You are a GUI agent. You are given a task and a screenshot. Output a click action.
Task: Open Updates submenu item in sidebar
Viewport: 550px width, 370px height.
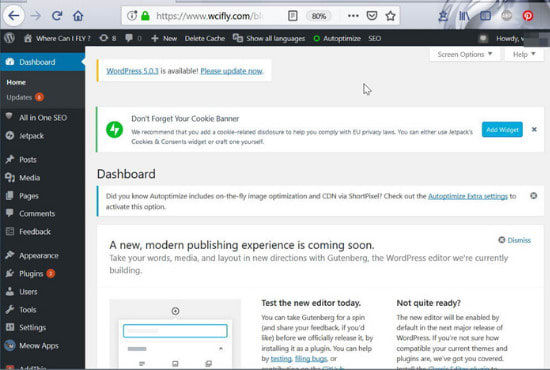25,97
